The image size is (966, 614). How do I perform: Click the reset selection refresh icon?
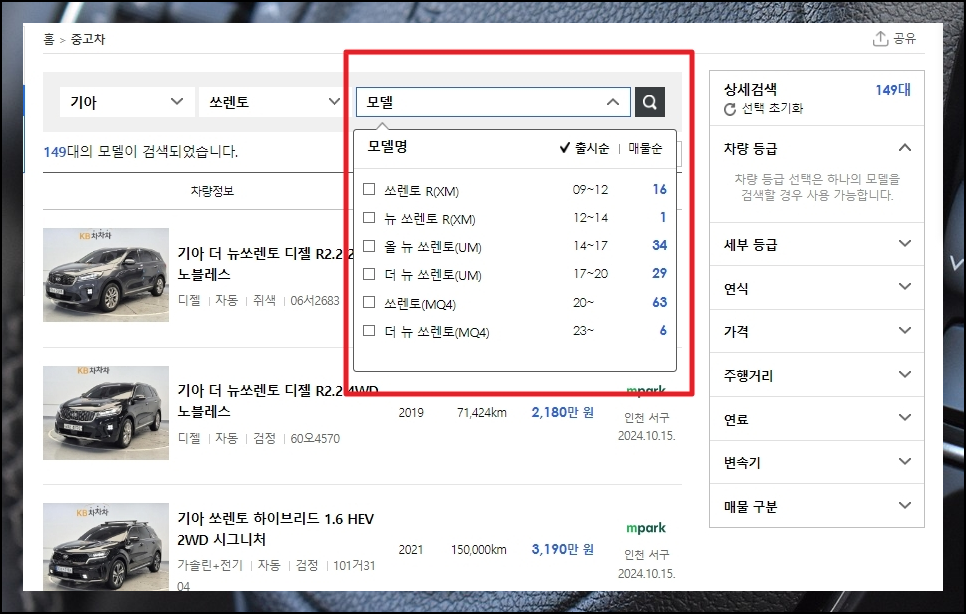pyautogui.click(x=730, y=109)
